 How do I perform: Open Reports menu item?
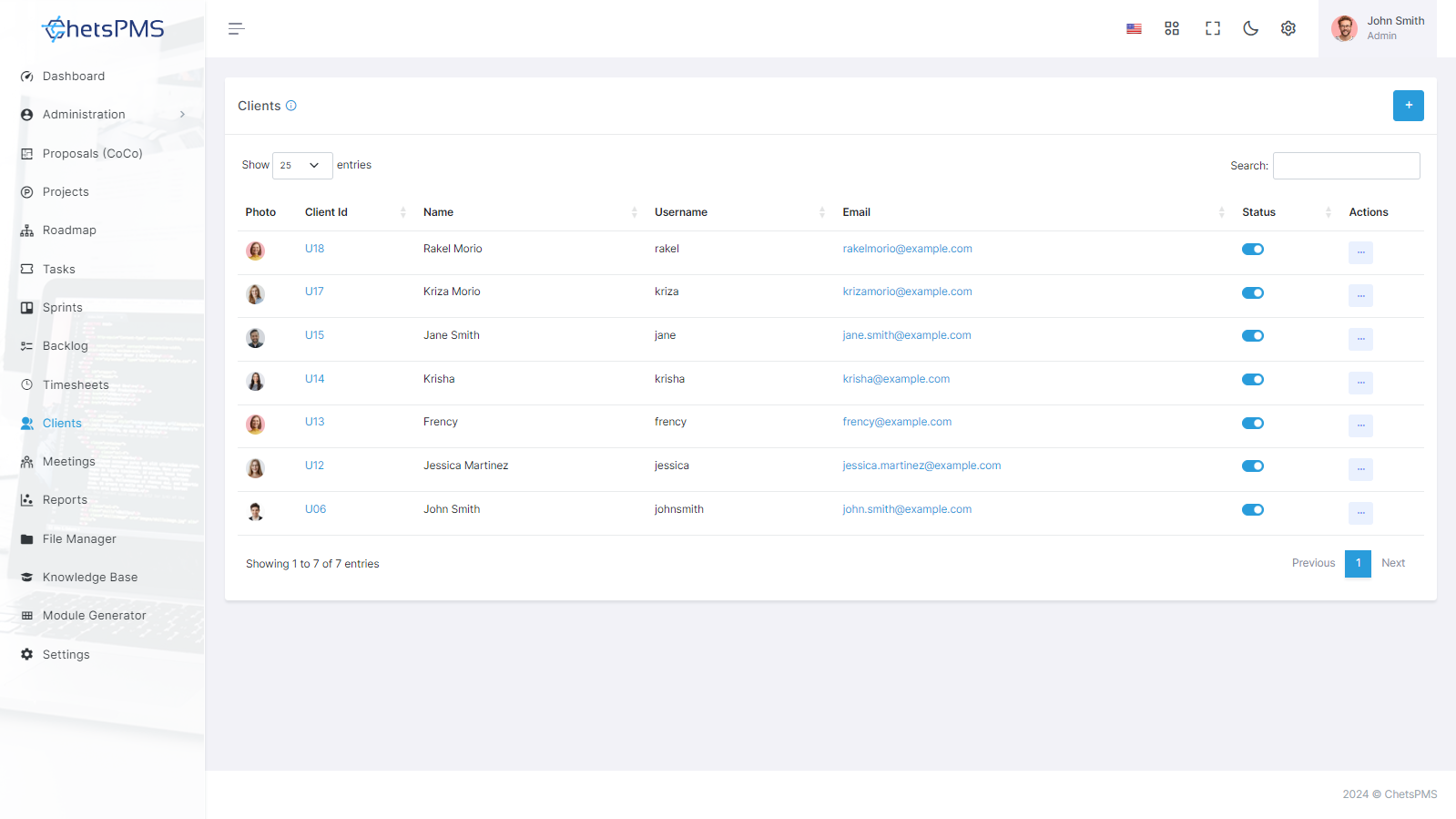[66, 500]
